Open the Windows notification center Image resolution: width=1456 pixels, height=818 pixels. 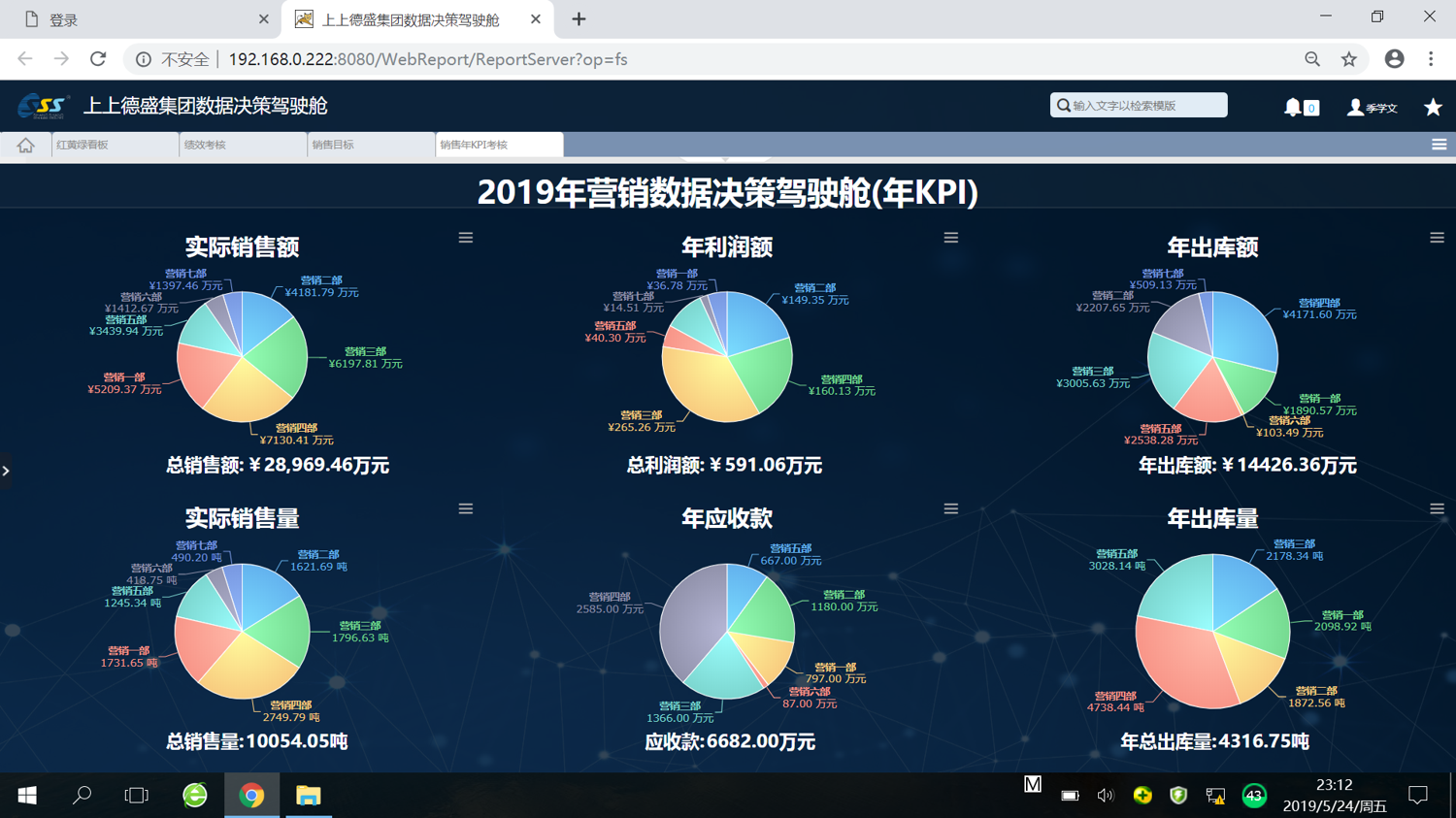1418,796
